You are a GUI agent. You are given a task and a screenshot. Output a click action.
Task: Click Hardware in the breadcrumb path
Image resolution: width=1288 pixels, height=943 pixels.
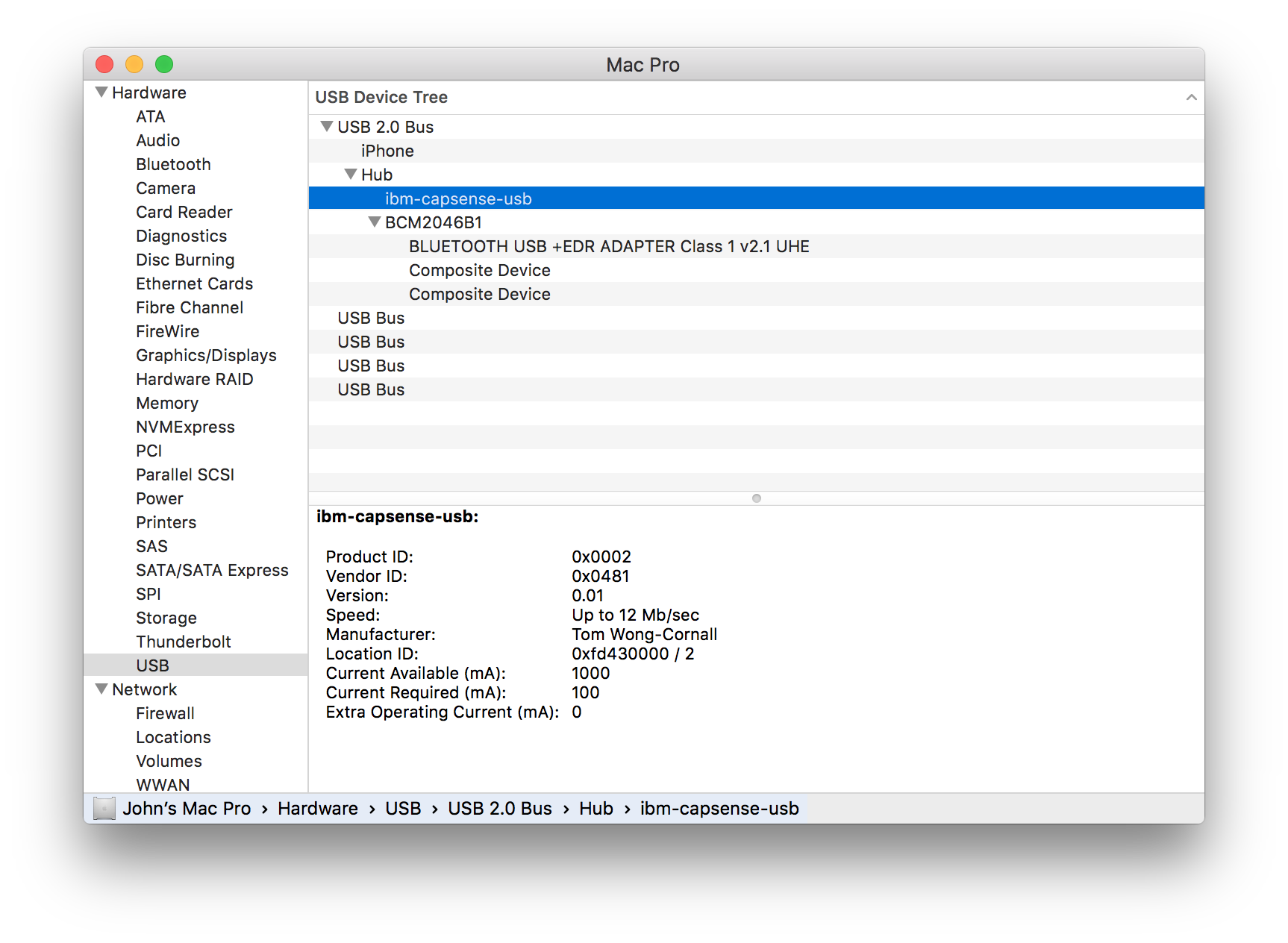point(317,808)
